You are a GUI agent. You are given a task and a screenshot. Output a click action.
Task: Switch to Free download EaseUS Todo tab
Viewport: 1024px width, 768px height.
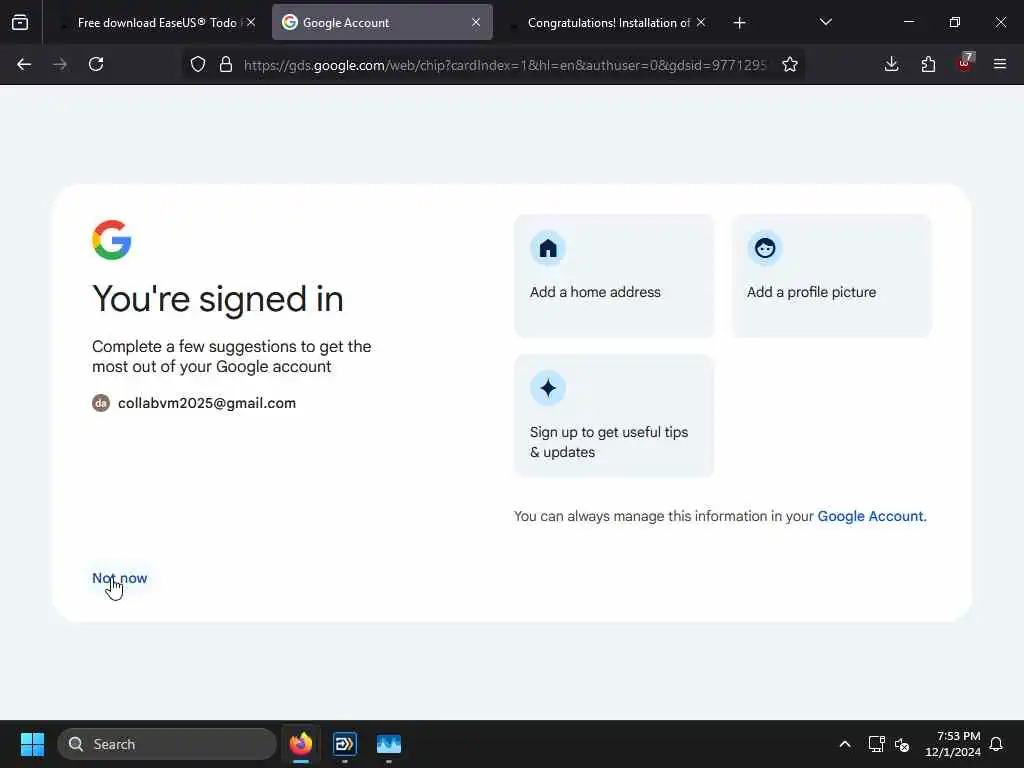pyautogui.click(x=157, y=23)
